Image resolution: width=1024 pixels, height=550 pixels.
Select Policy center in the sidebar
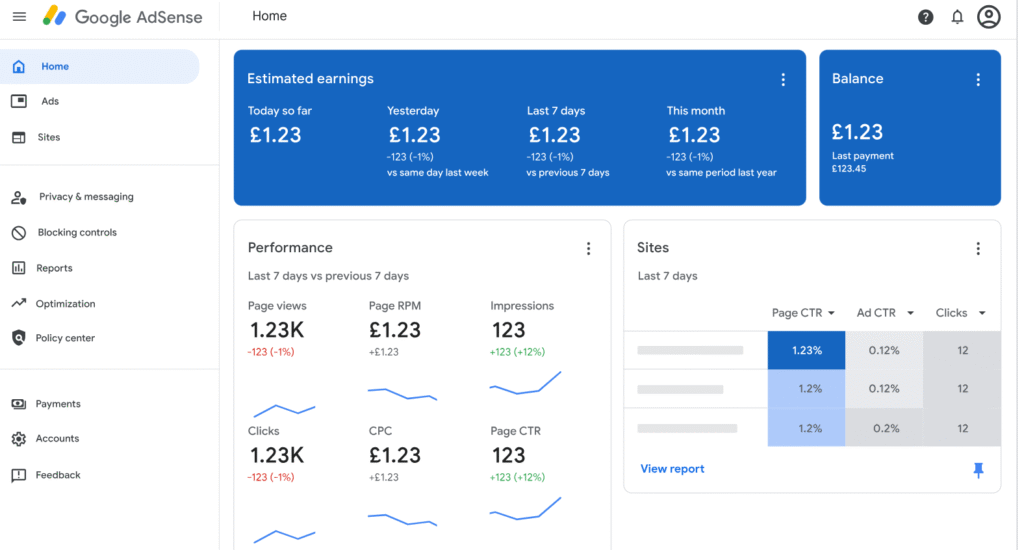65,338
